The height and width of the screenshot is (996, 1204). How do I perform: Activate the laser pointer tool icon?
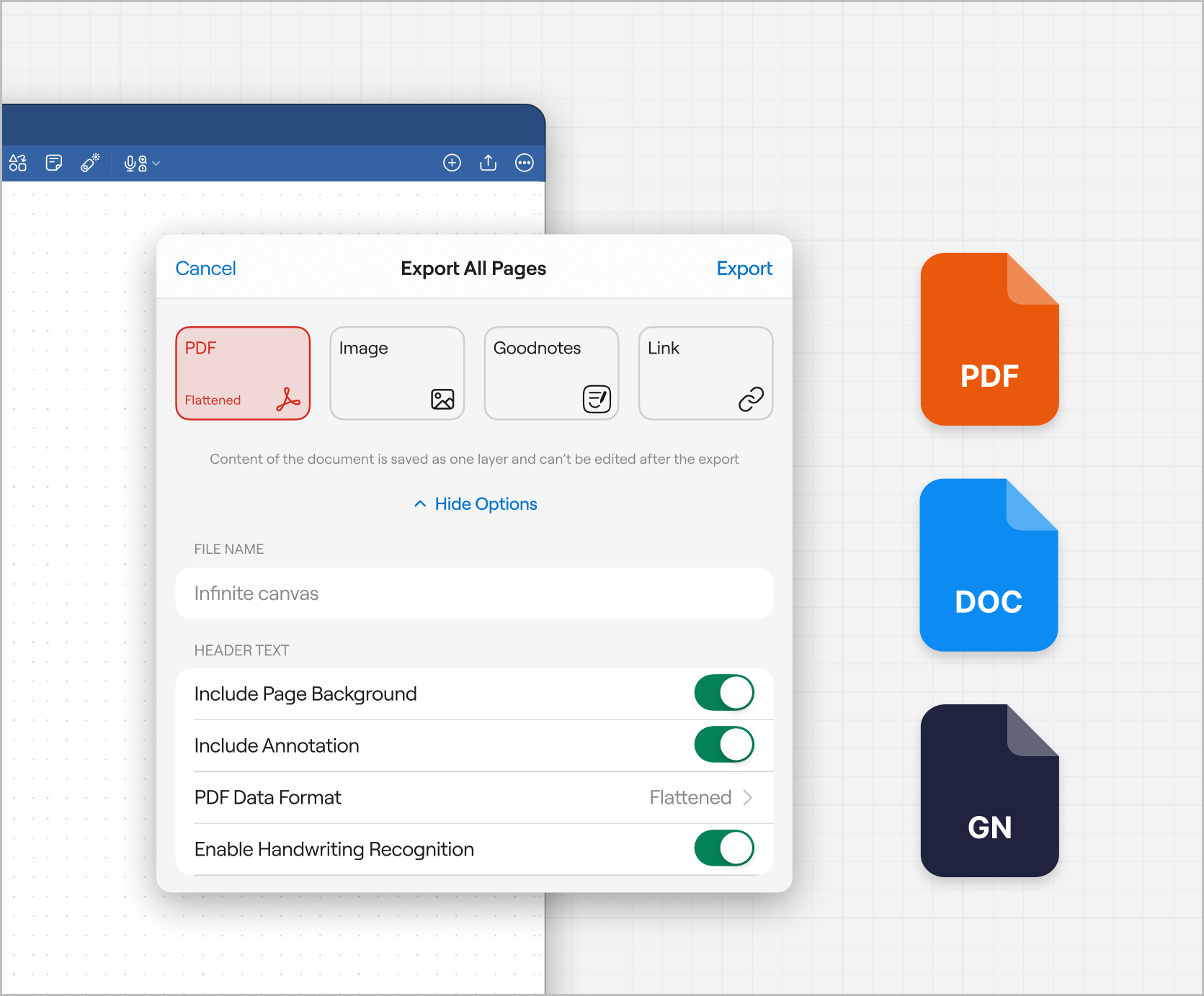[x=90, y=163]
